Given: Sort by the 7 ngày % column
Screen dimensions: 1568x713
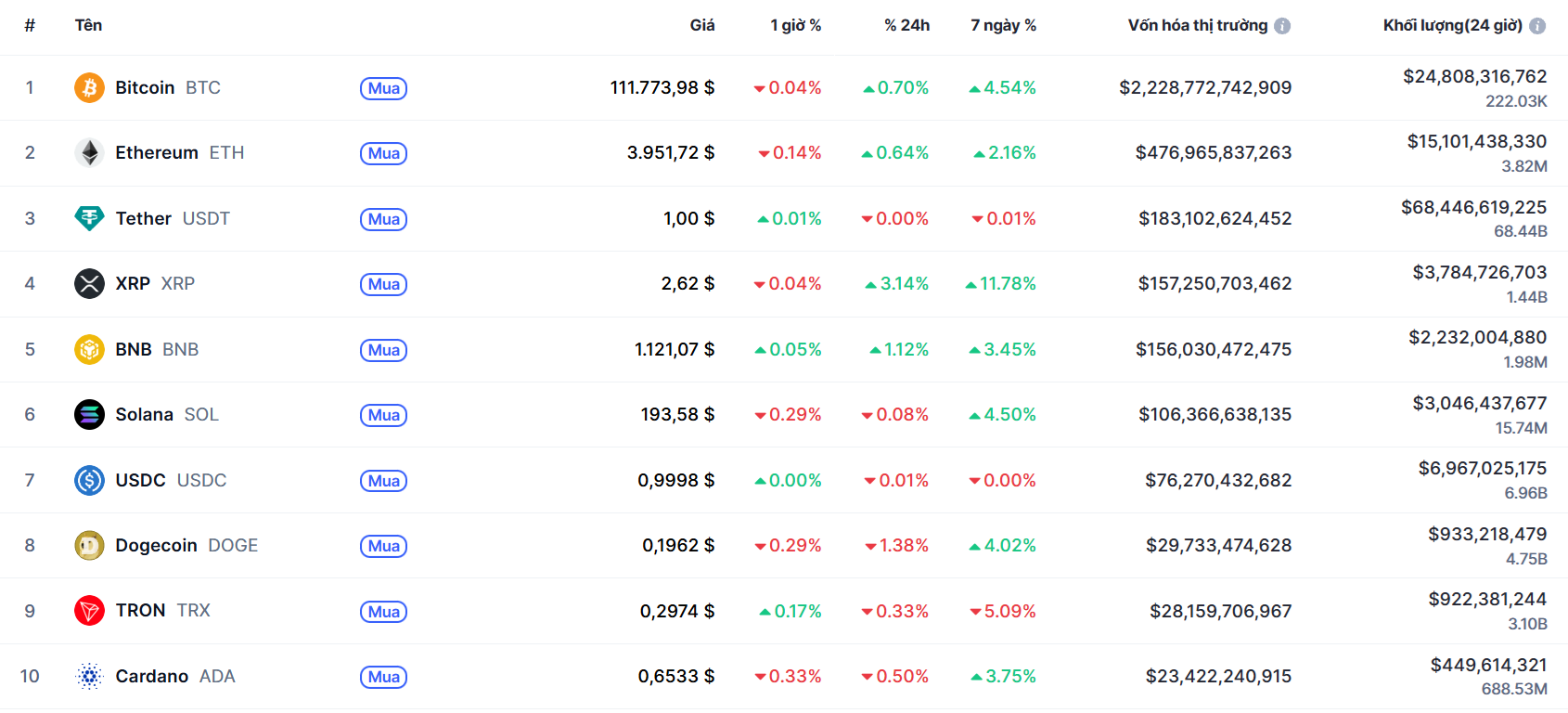Looking at the screenshot, I should [1003, 26].
